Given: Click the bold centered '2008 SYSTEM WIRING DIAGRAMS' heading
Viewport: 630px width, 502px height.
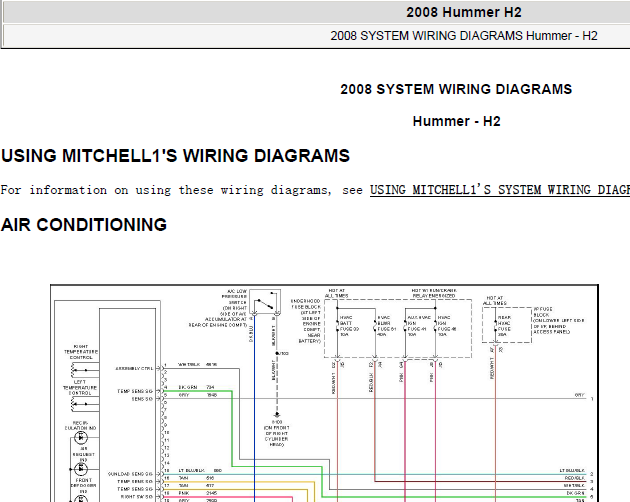Looking at the screenshot, I should [456, 89].
